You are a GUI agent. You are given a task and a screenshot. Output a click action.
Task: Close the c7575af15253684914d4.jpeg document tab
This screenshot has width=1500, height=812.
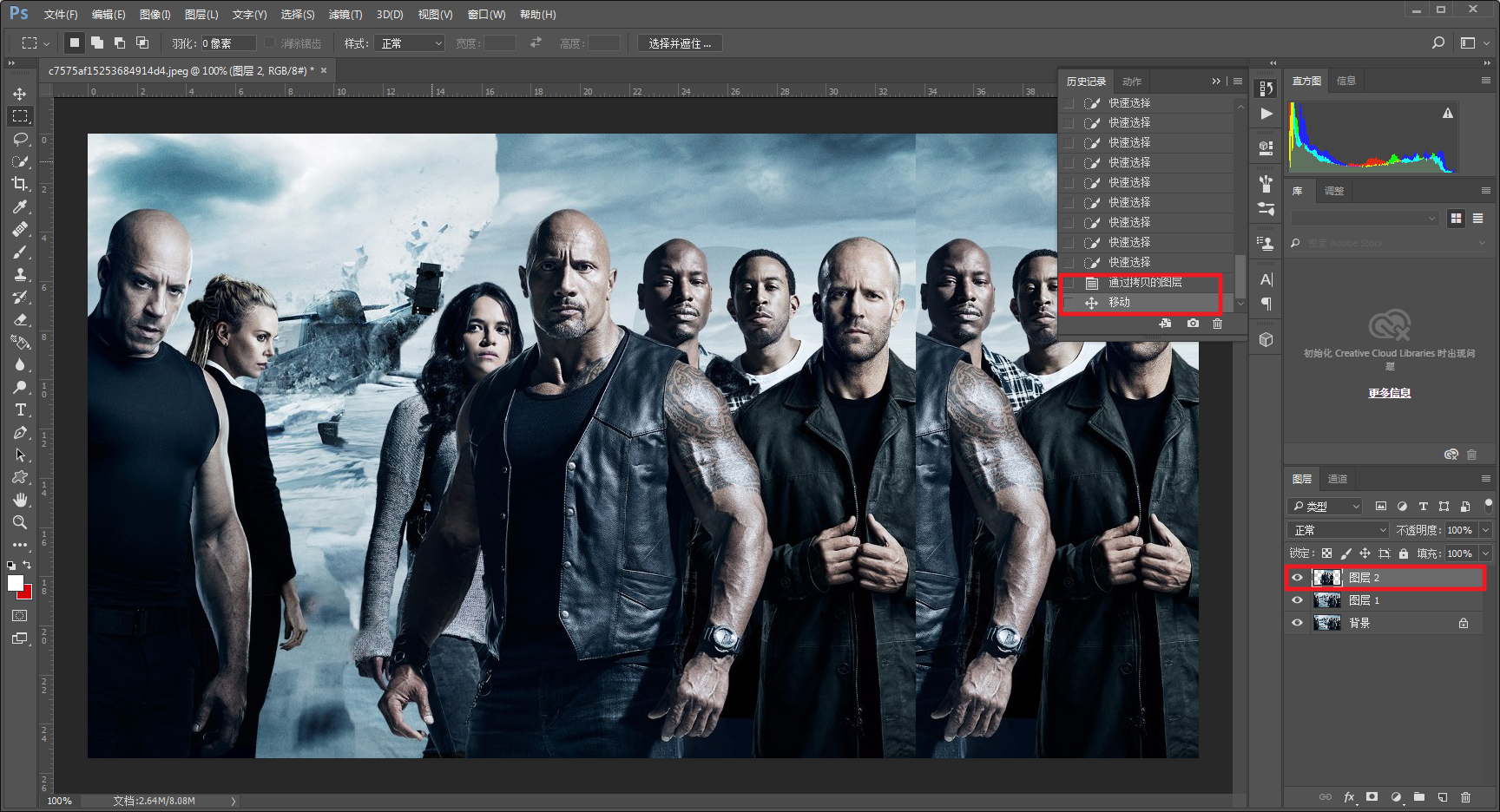[x=324, y=70]
